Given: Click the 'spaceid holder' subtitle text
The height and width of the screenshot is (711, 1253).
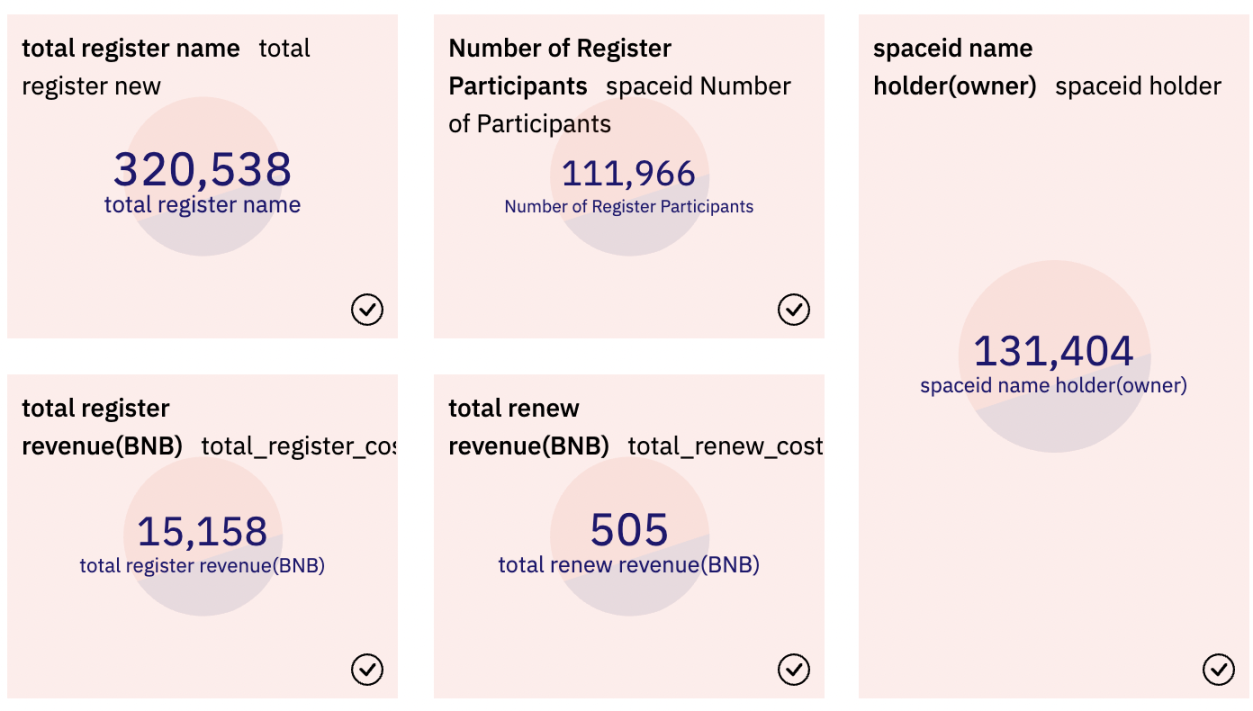Looking at the screenshot, I should pyautogui.click(x=1138, y=86).
